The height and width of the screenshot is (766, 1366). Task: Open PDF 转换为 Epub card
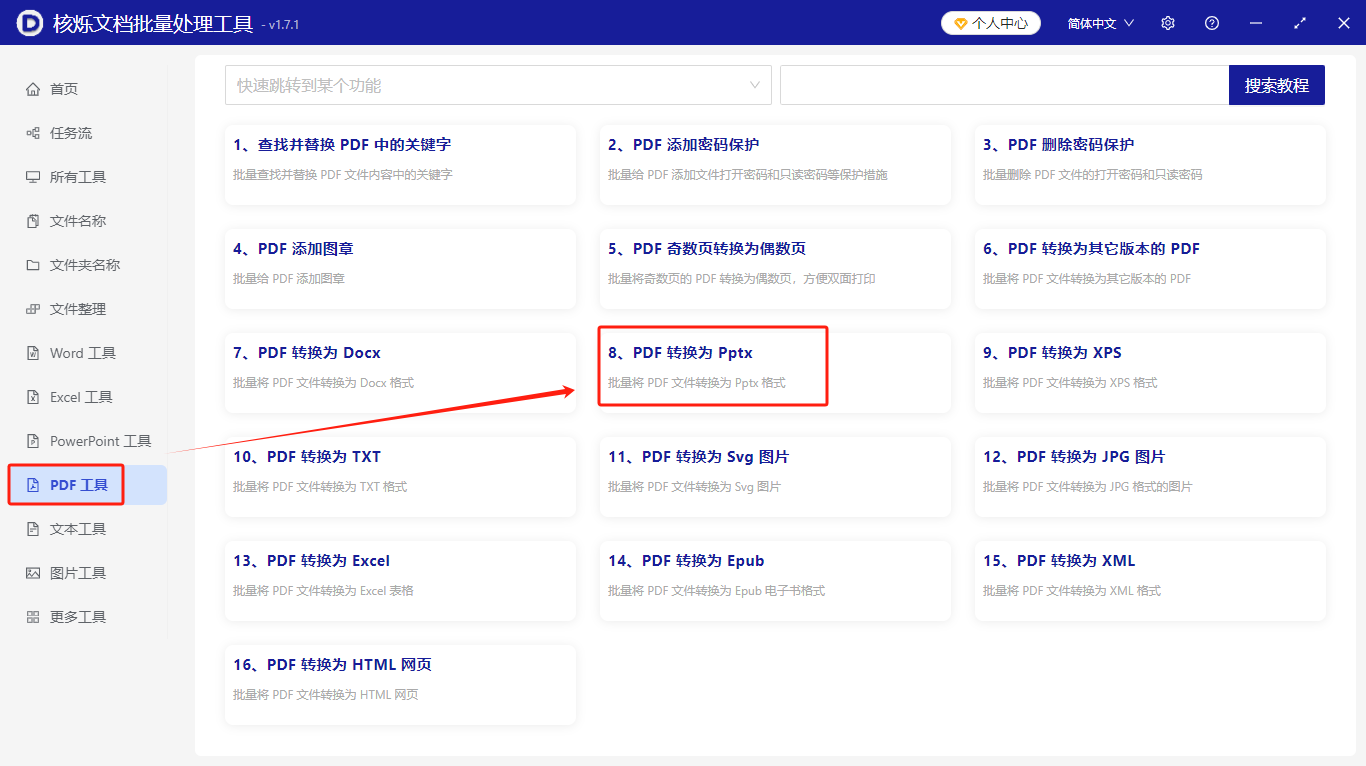(775, 581)
